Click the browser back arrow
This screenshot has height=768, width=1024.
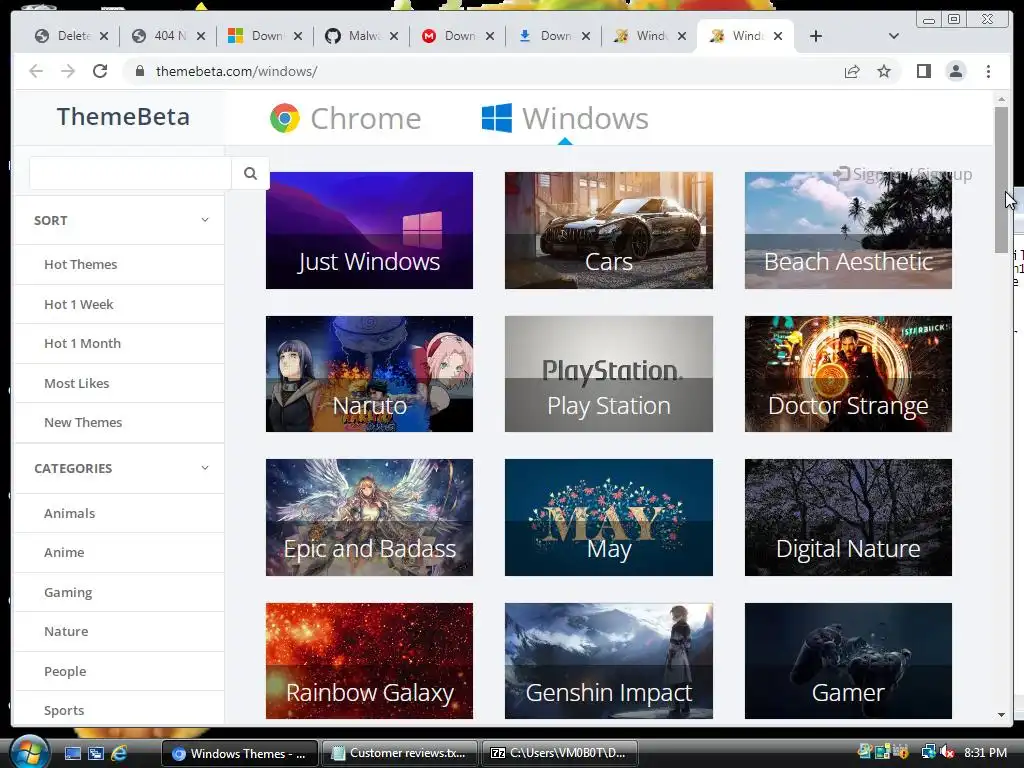[36, 71]
